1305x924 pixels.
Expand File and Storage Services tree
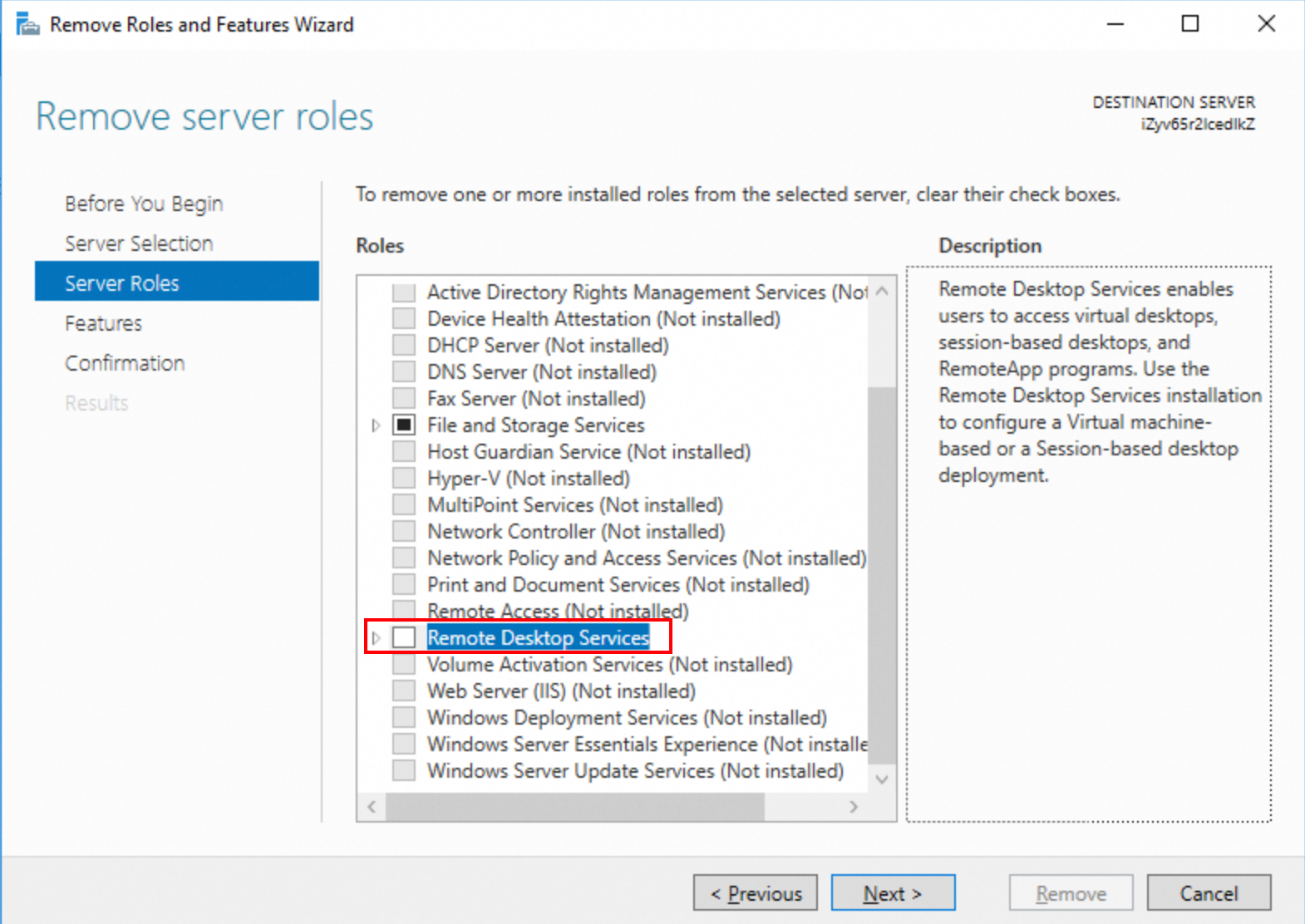376,425
